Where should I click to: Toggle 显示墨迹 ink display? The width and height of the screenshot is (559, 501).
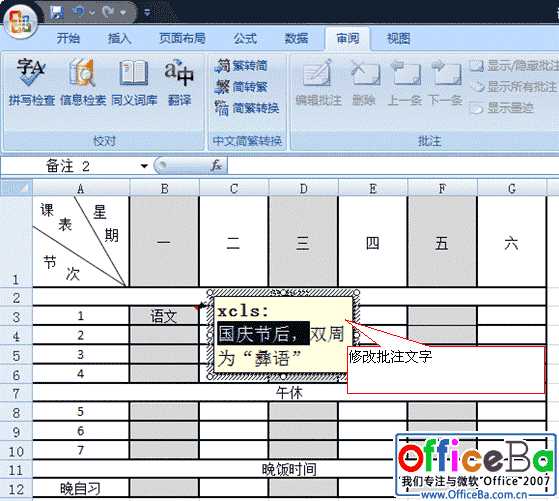(x=501, y=108)
